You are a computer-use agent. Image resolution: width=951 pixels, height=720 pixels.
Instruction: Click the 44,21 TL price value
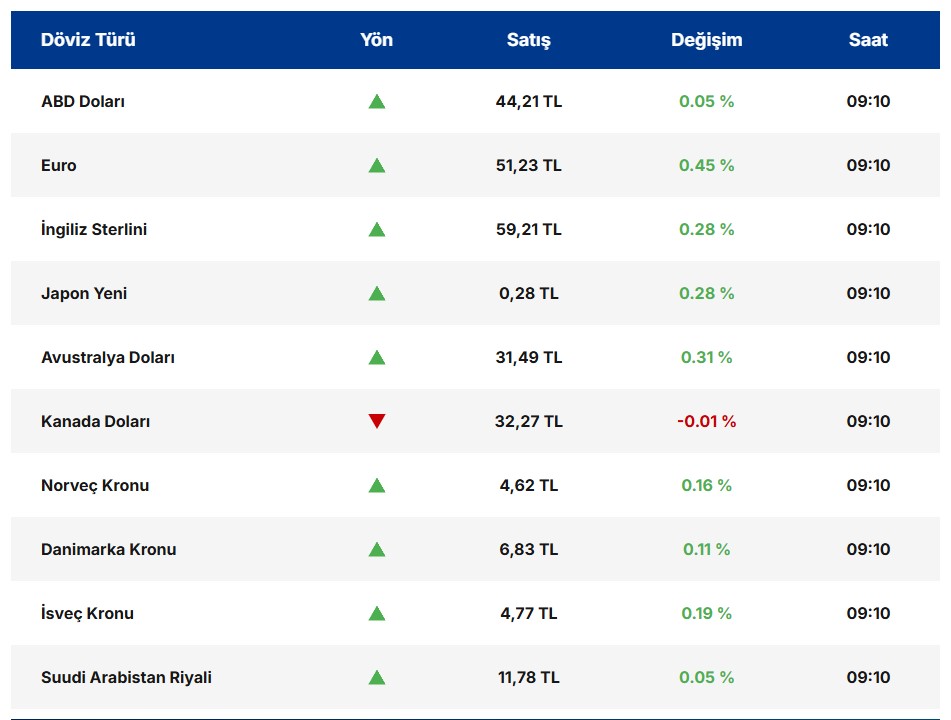click(528, 101)
